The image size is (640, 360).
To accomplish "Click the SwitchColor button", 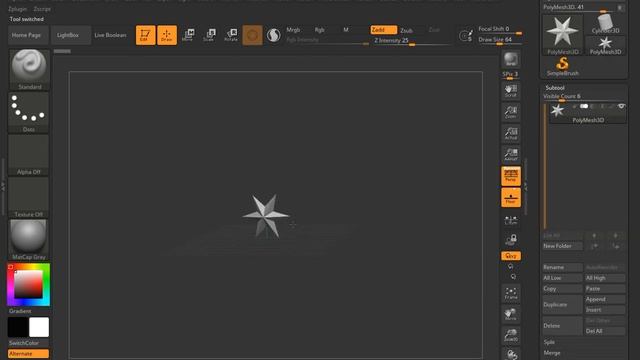I will [x=24, y=343].
